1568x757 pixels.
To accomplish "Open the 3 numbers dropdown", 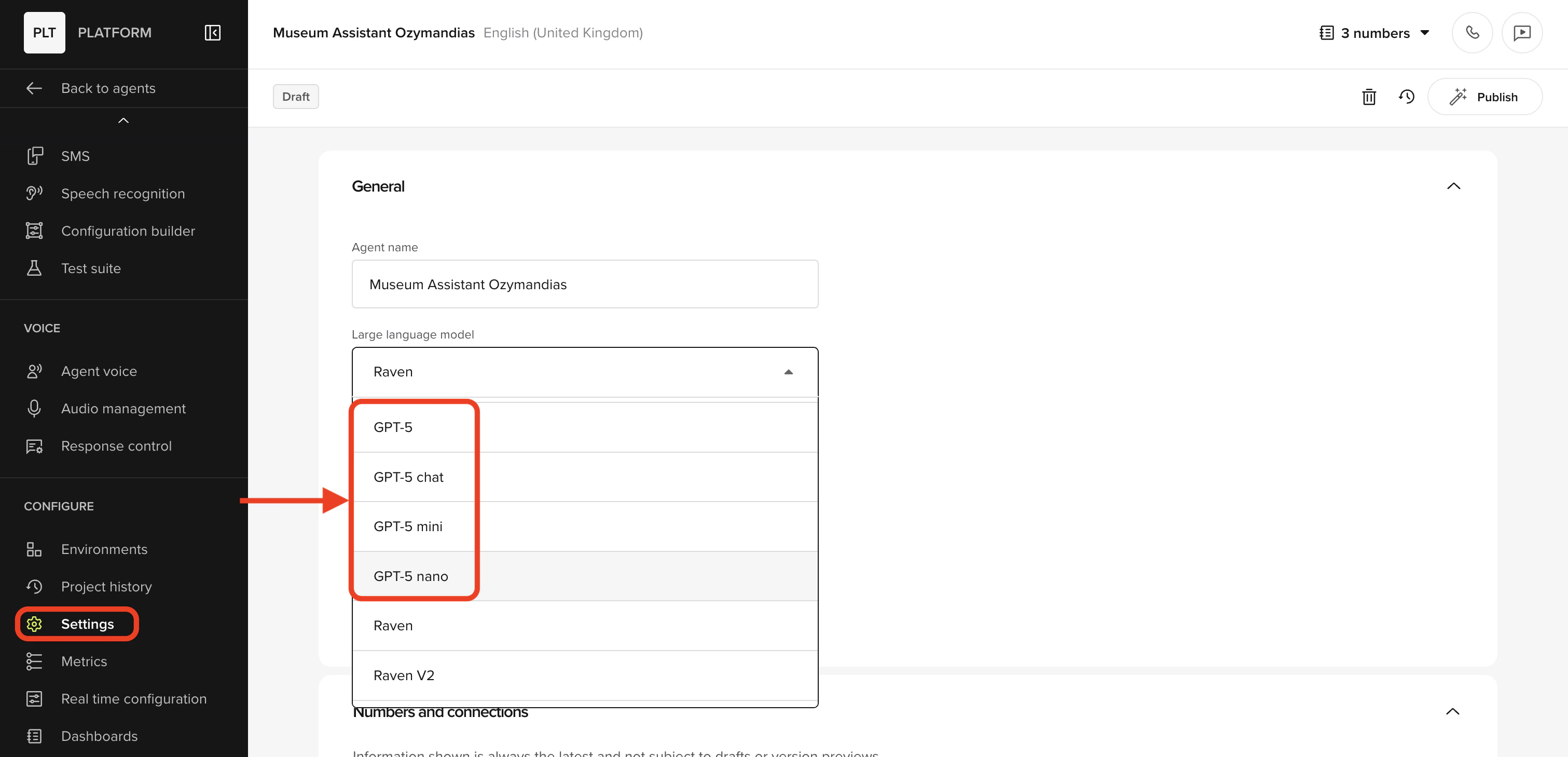I will [x=1374, y=33].
